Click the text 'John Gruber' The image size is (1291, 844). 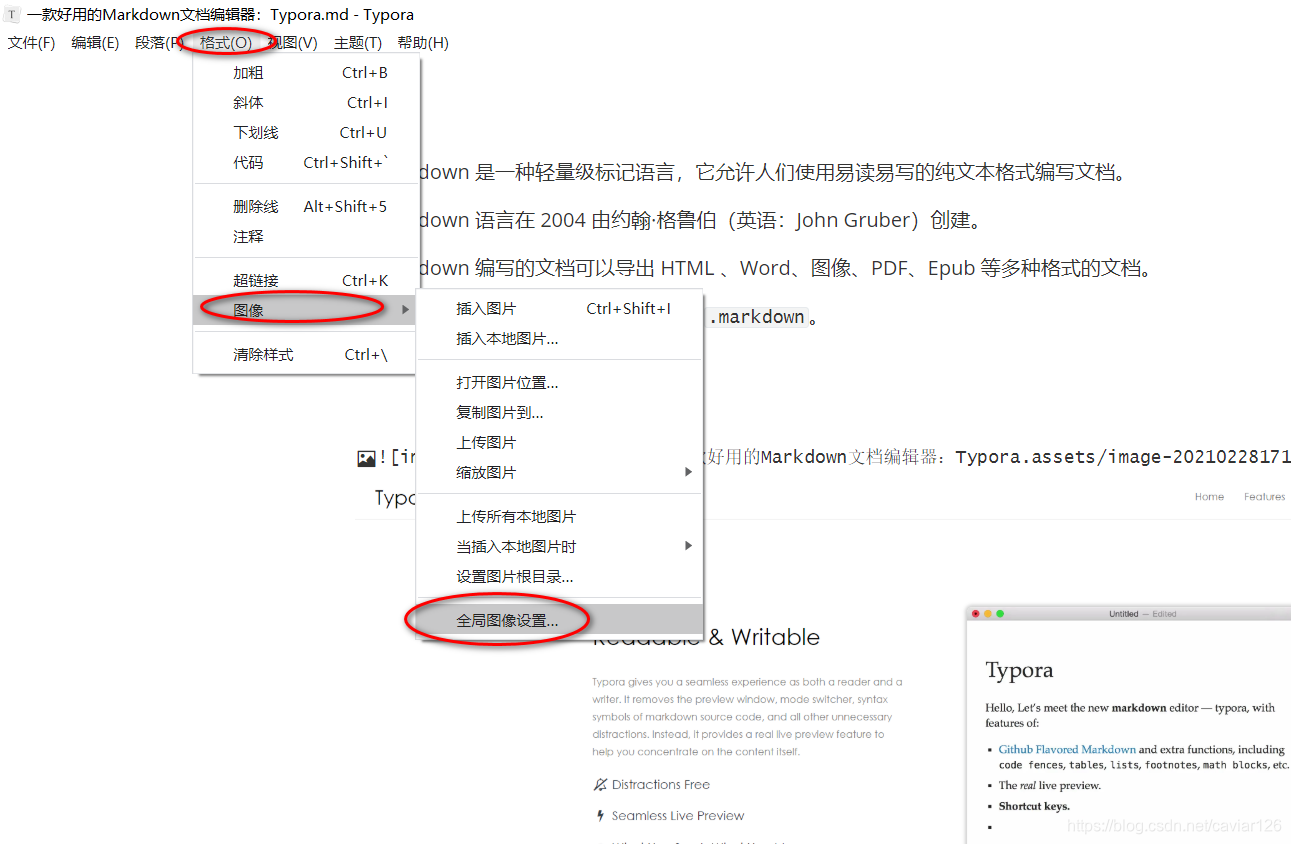pos(852,221)
